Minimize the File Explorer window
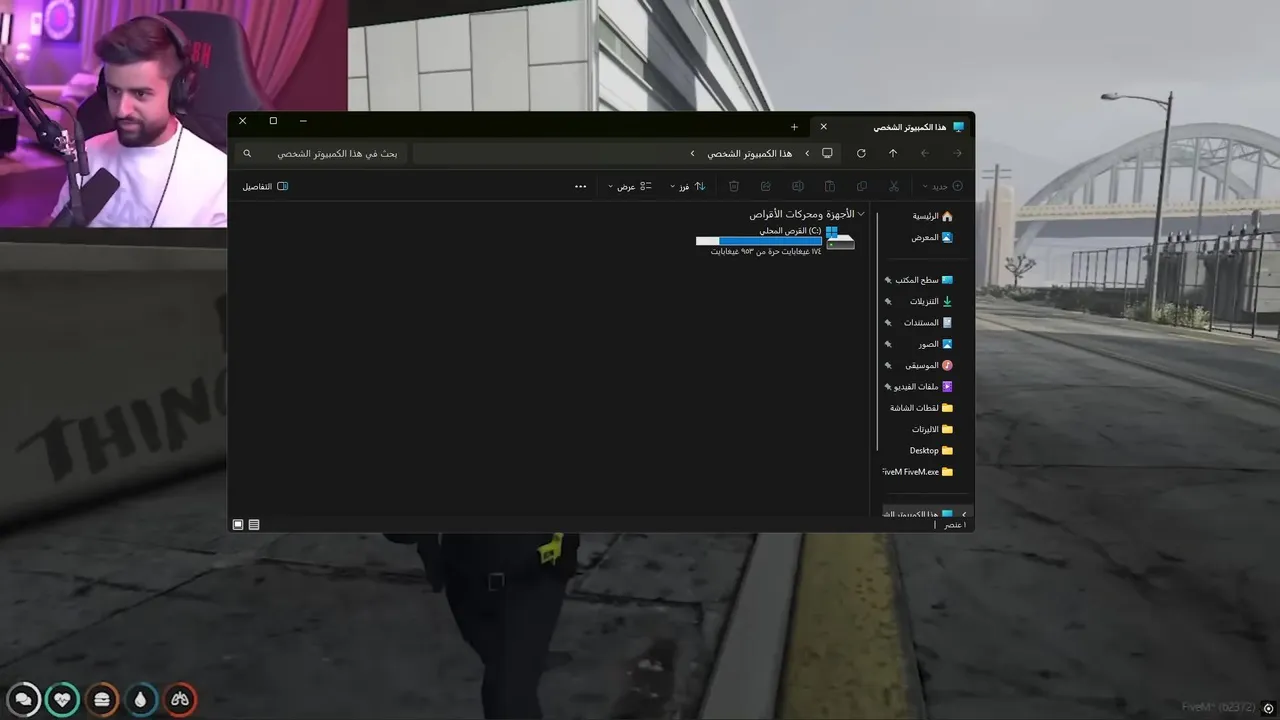 click(x=303, y=121)
